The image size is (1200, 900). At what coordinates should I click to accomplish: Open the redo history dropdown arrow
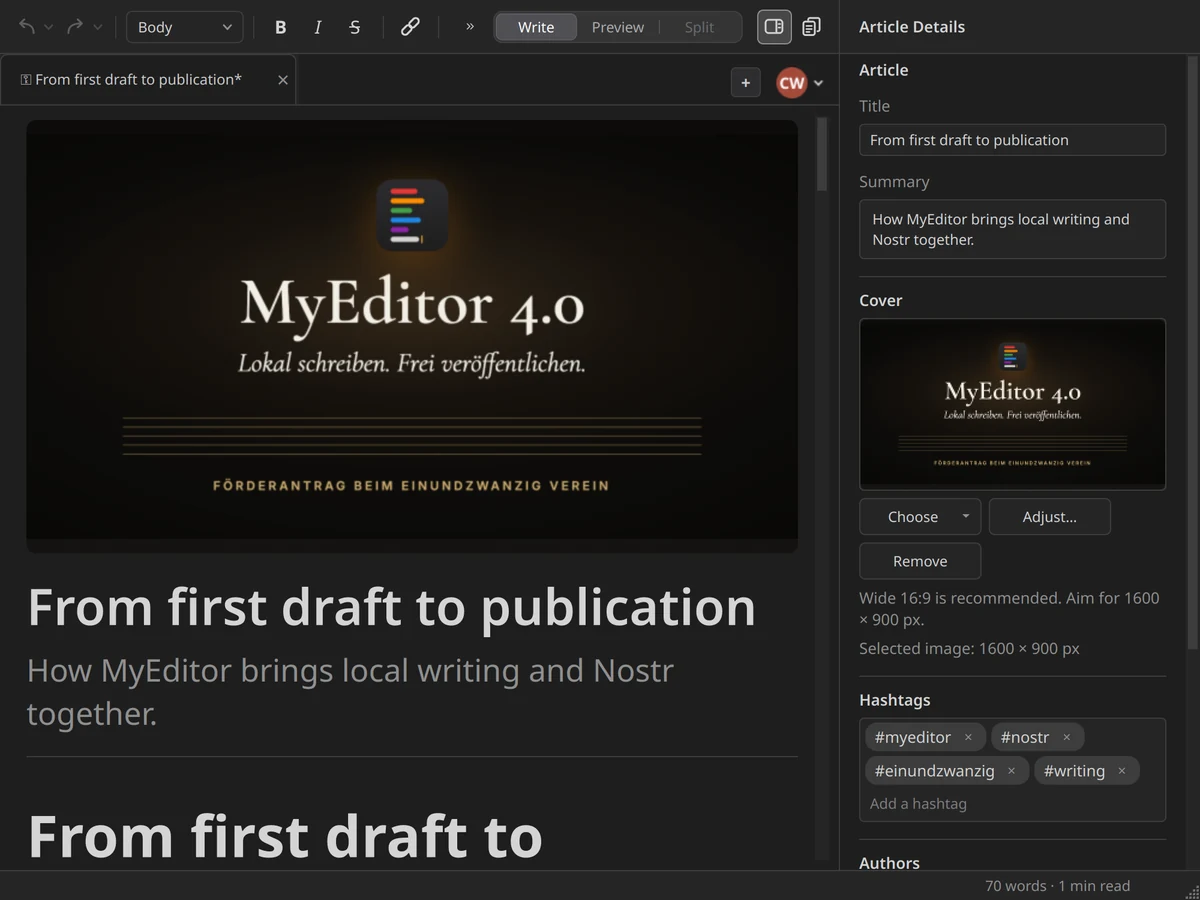[97, 27]
